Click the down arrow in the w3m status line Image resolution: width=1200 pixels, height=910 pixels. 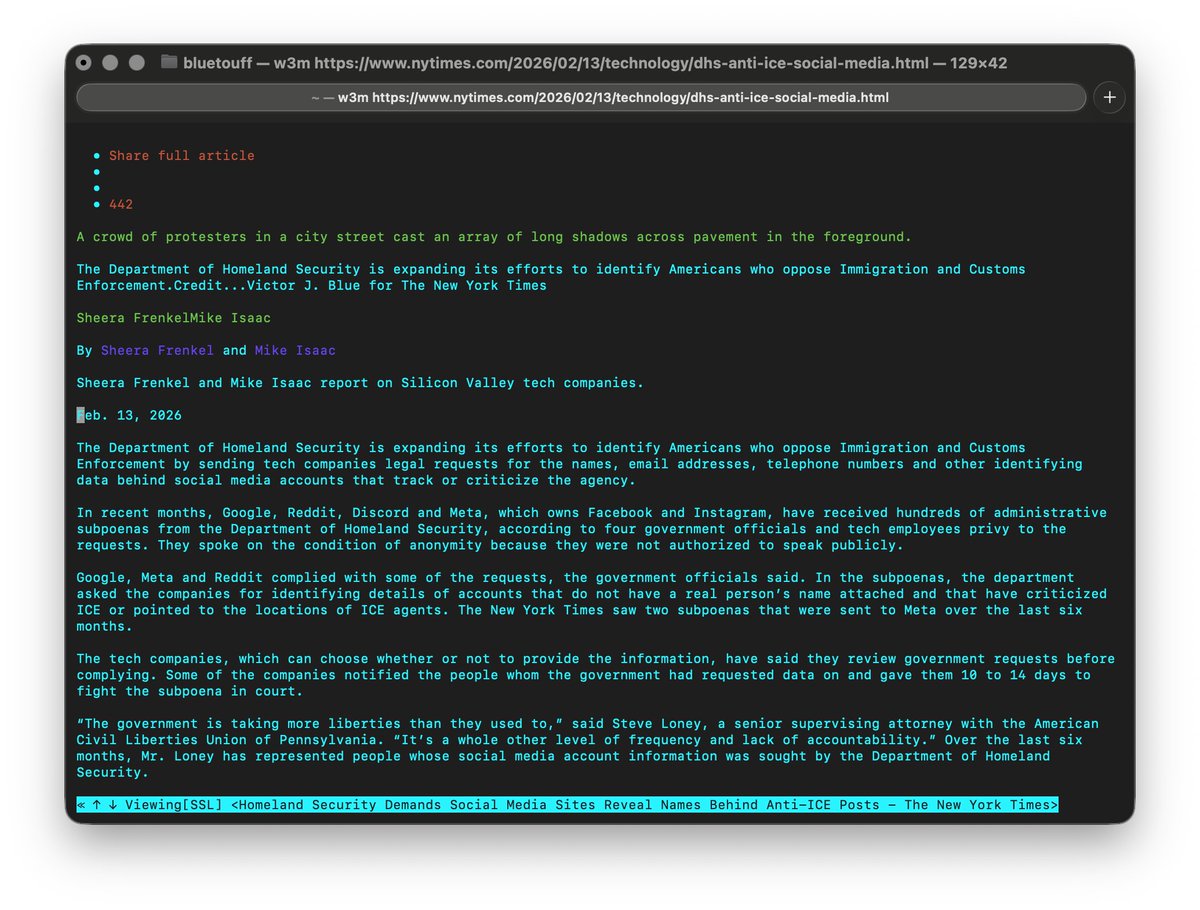point(113,805)
